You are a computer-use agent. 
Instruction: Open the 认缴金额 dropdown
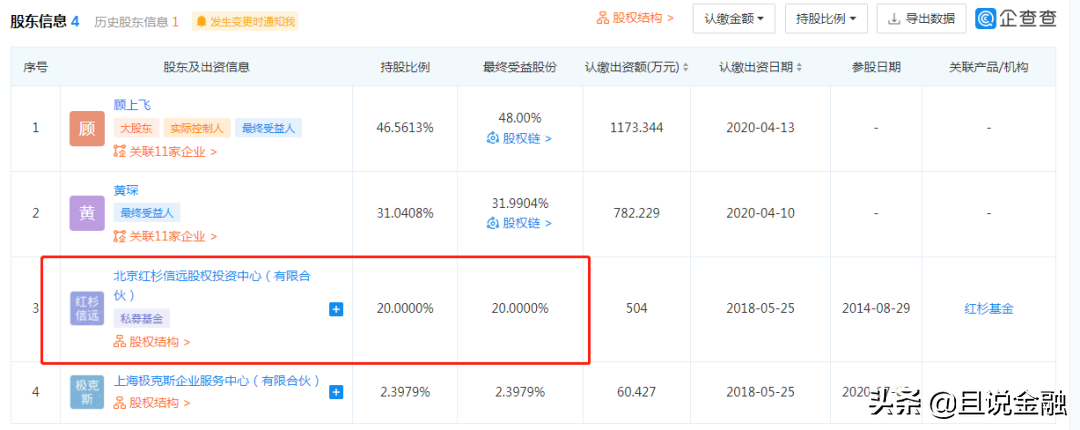tap(734, 19)
